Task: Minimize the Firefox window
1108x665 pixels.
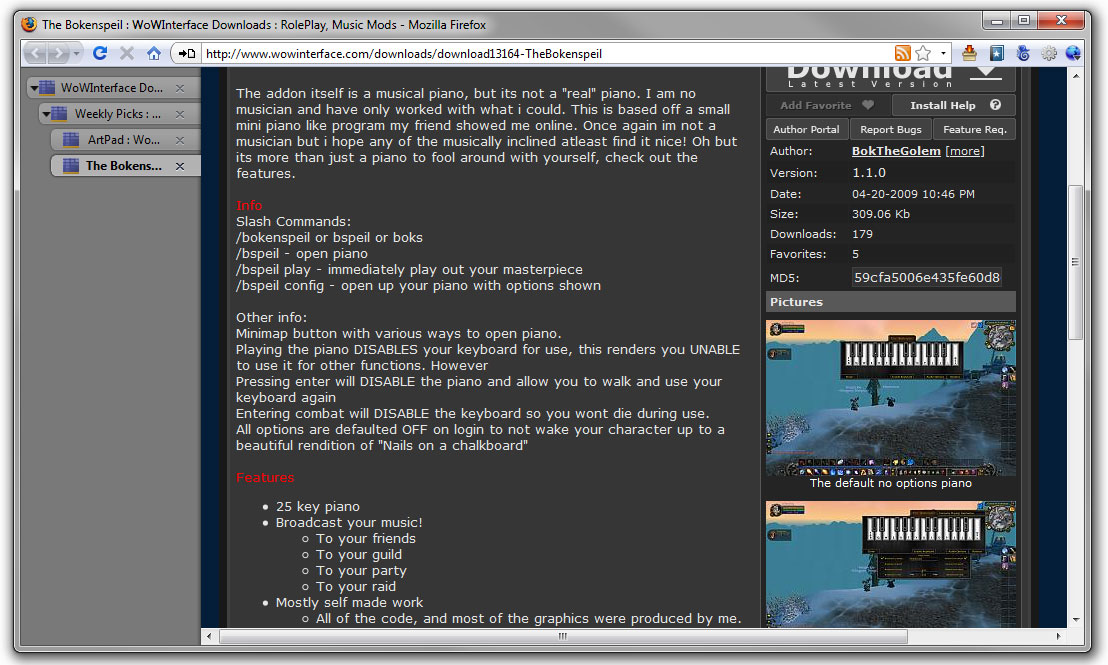Action: 997,20
